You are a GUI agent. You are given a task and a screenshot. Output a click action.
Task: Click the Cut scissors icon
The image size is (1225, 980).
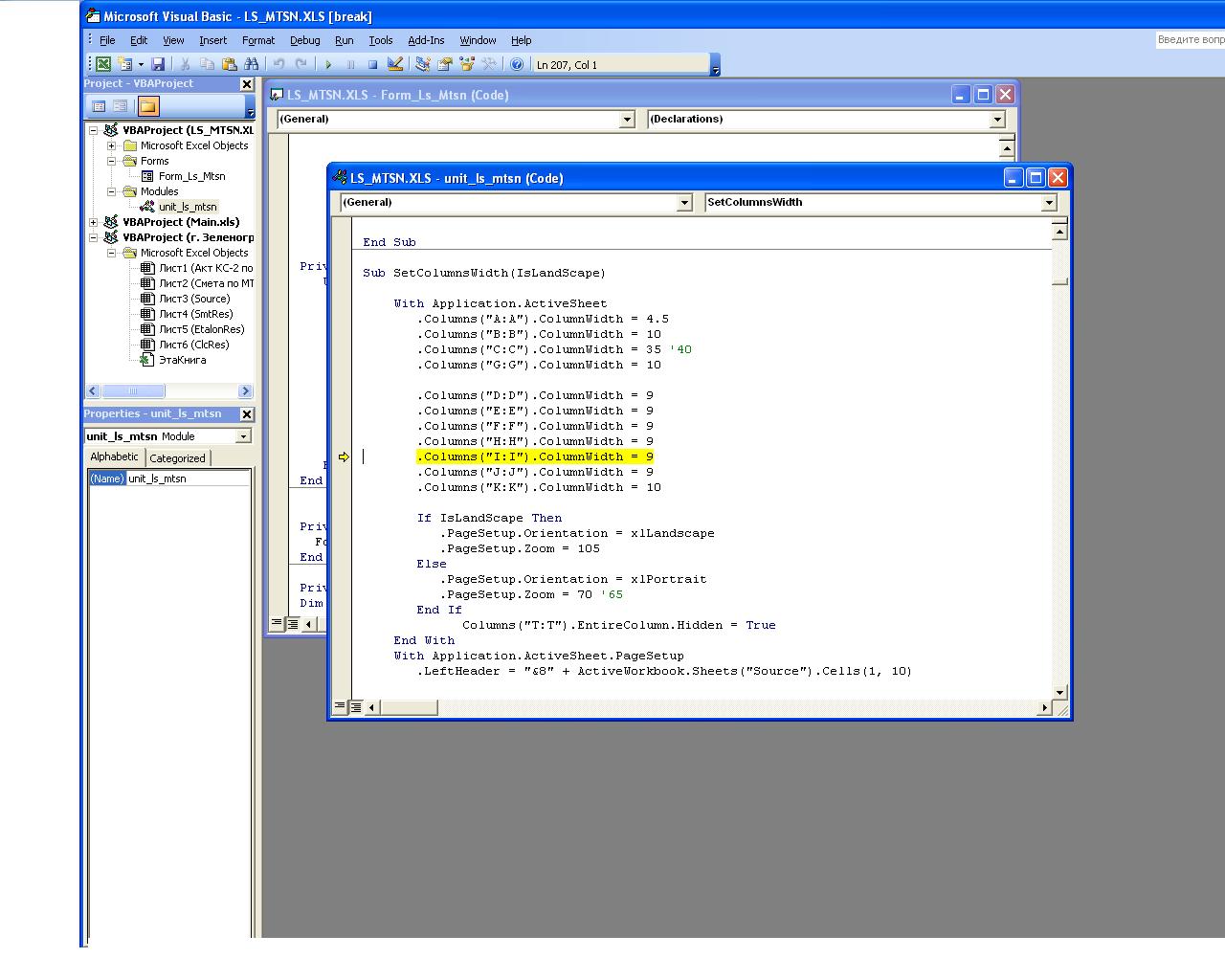[x=185, y=64]
